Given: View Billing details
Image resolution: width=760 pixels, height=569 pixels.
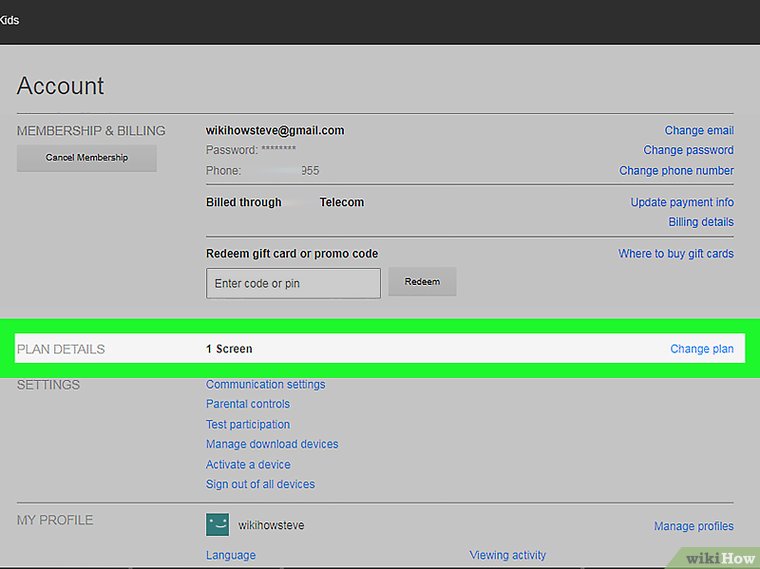Looking at the screenshot, I should point(701,222).
